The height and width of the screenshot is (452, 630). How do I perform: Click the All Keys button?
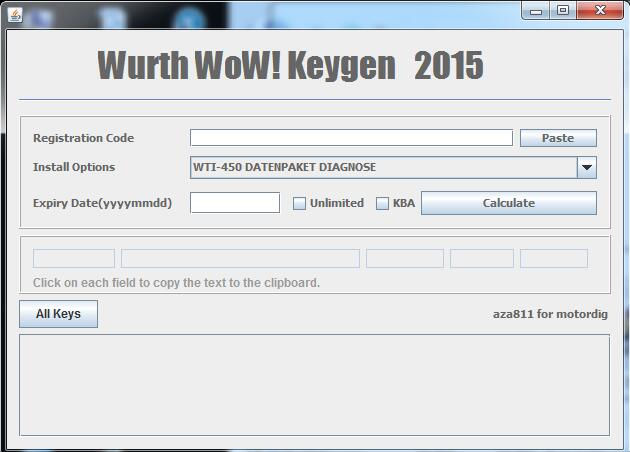[x=58, y=314]
